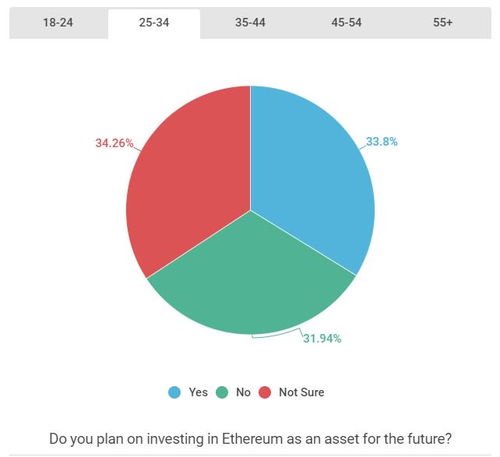Image resolution: width=500 pixels, height=457 pixels.
Task: Toggle the green No legend circle
Action: [x=222, y=392]
